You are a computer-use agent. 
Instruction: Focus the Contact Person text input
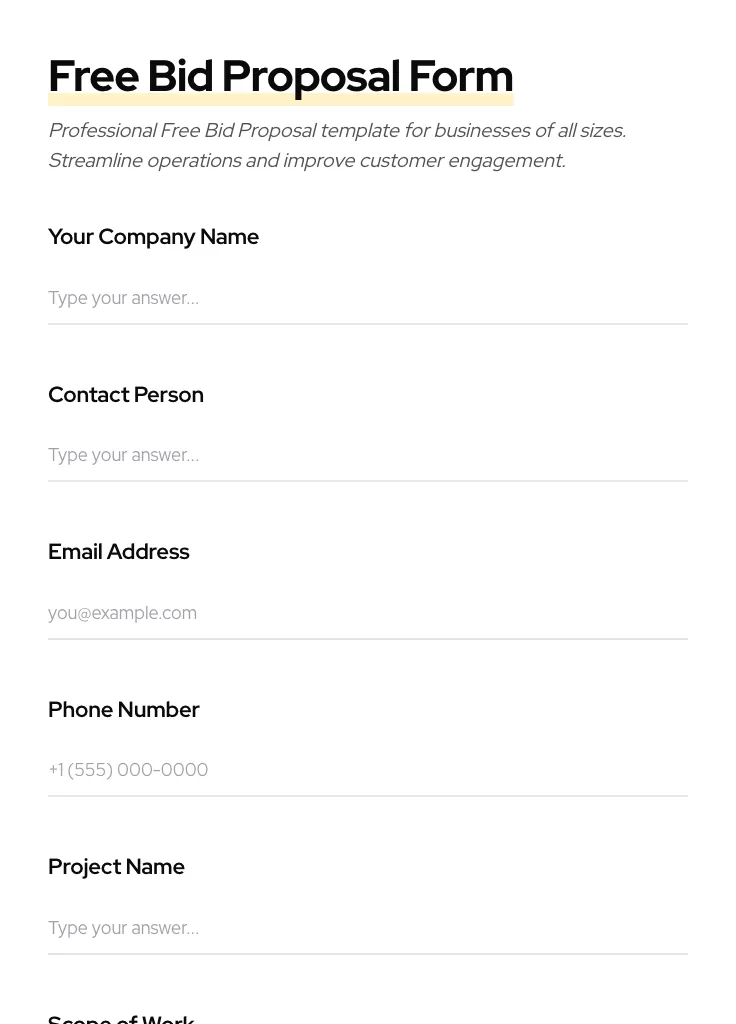[x=367, y=455]
